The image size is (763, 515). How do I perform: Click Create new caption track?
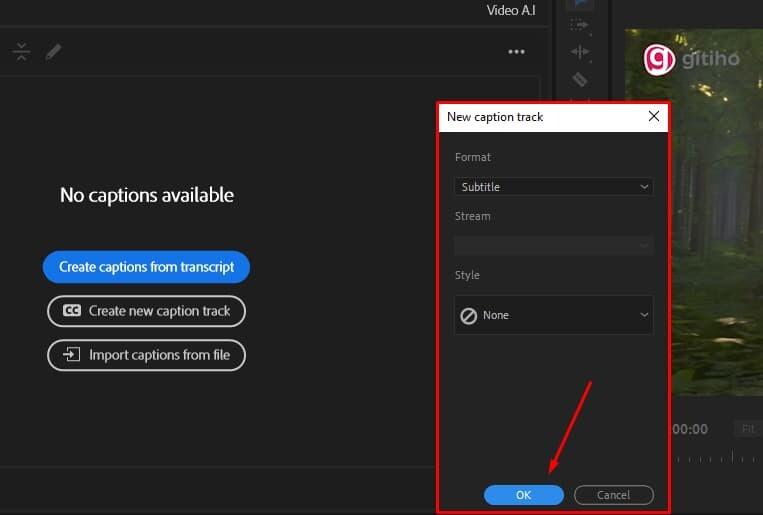coord(146,311)
